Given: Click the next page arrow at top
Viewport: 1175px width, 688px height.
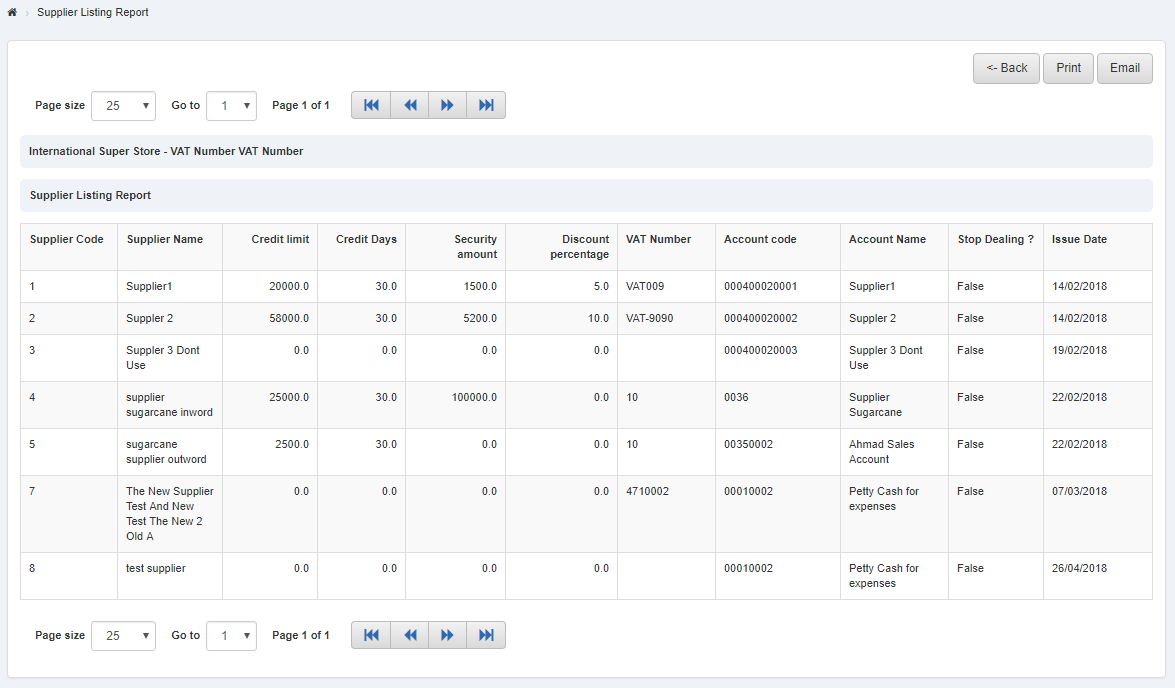Looking at the screenshot, I should 447,104.
